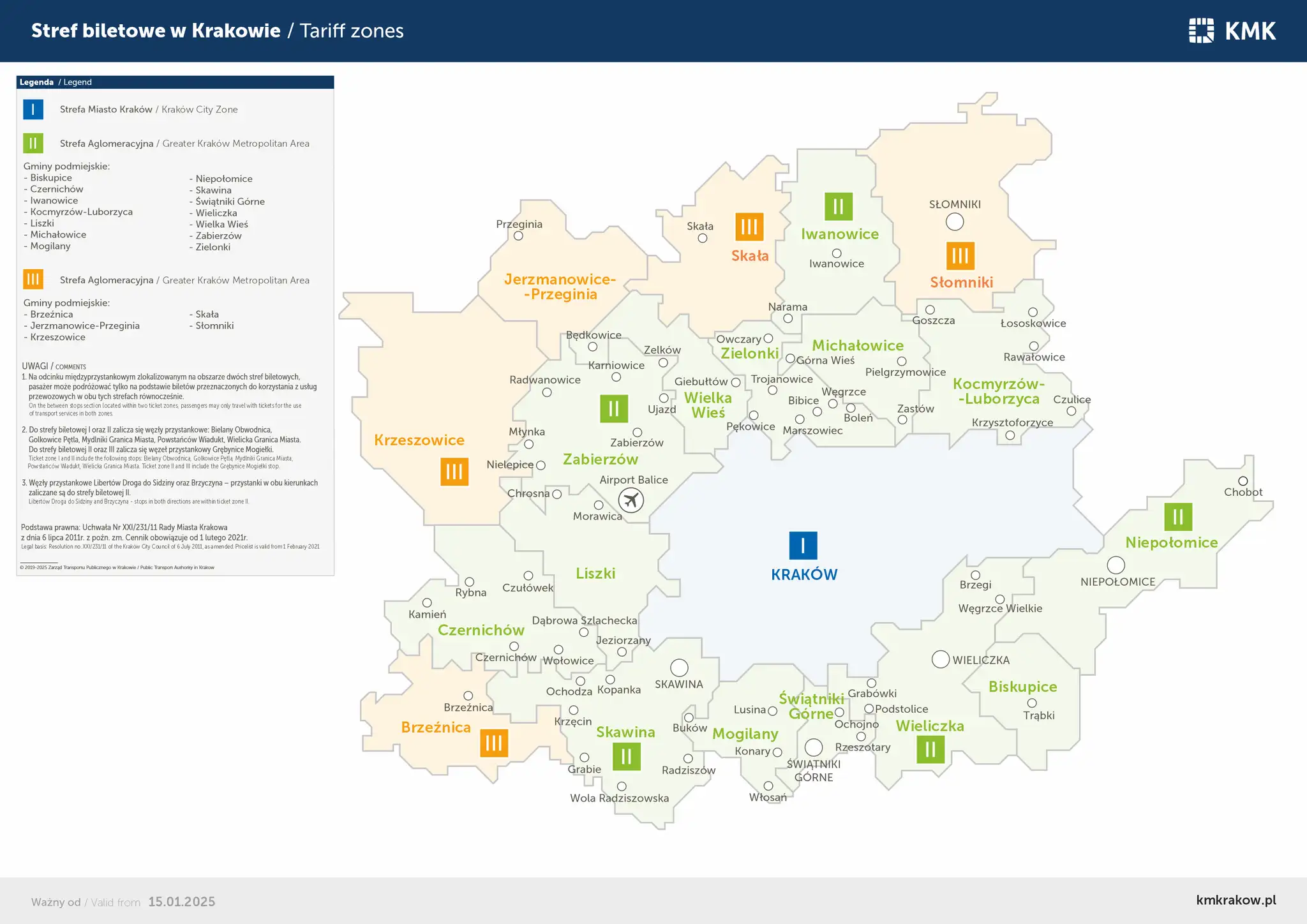Expand the UWAGI comments section
The height and width of the screenshot is (924, 1307).
(52, 366)
